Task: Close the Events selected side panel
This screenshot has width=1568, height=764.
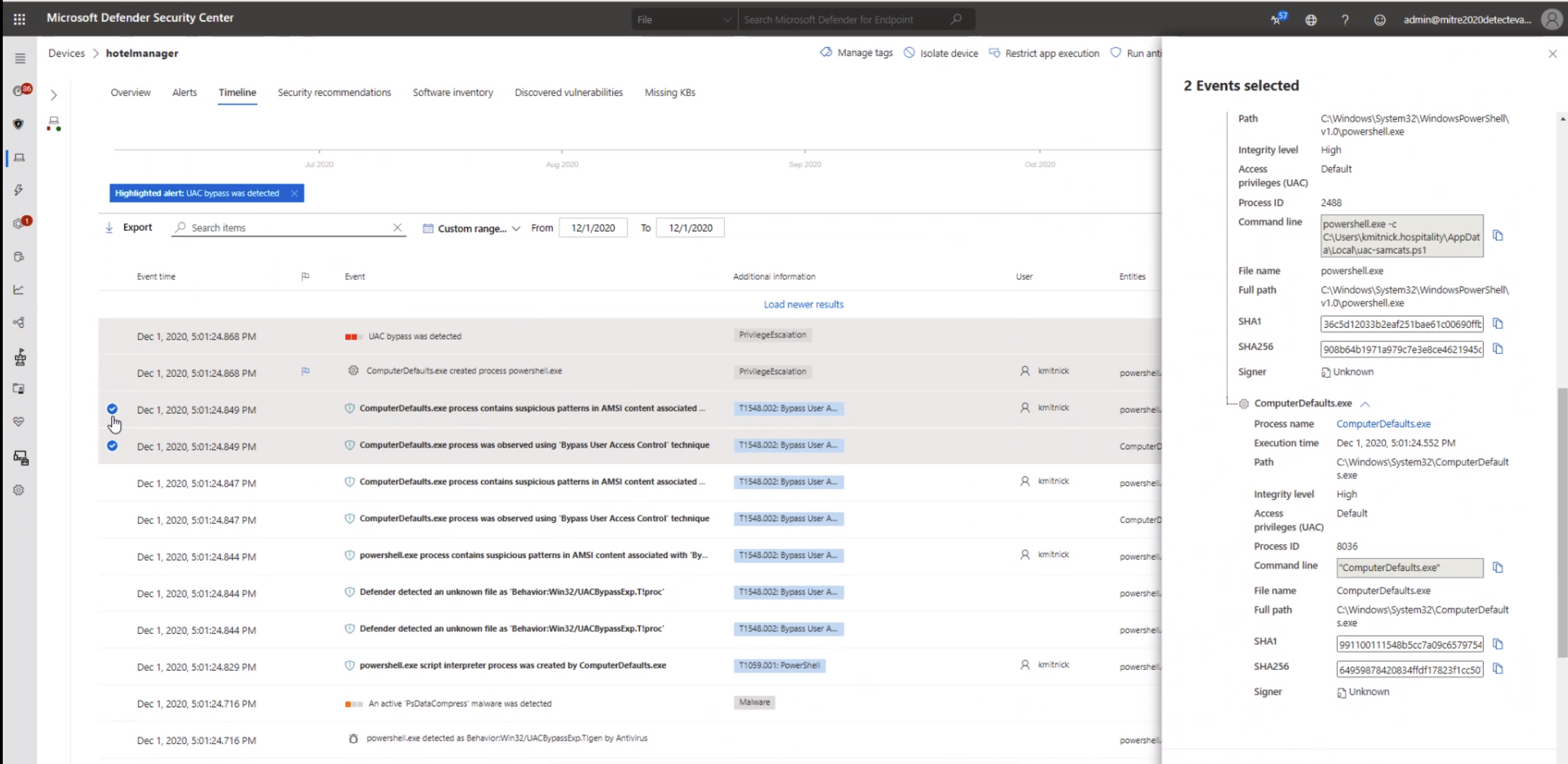Action: (x=1552, y=54)
